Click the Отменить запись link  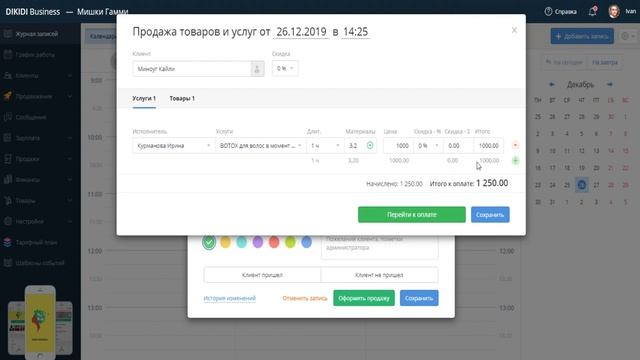pyautogui.click(x=305, y=298)
